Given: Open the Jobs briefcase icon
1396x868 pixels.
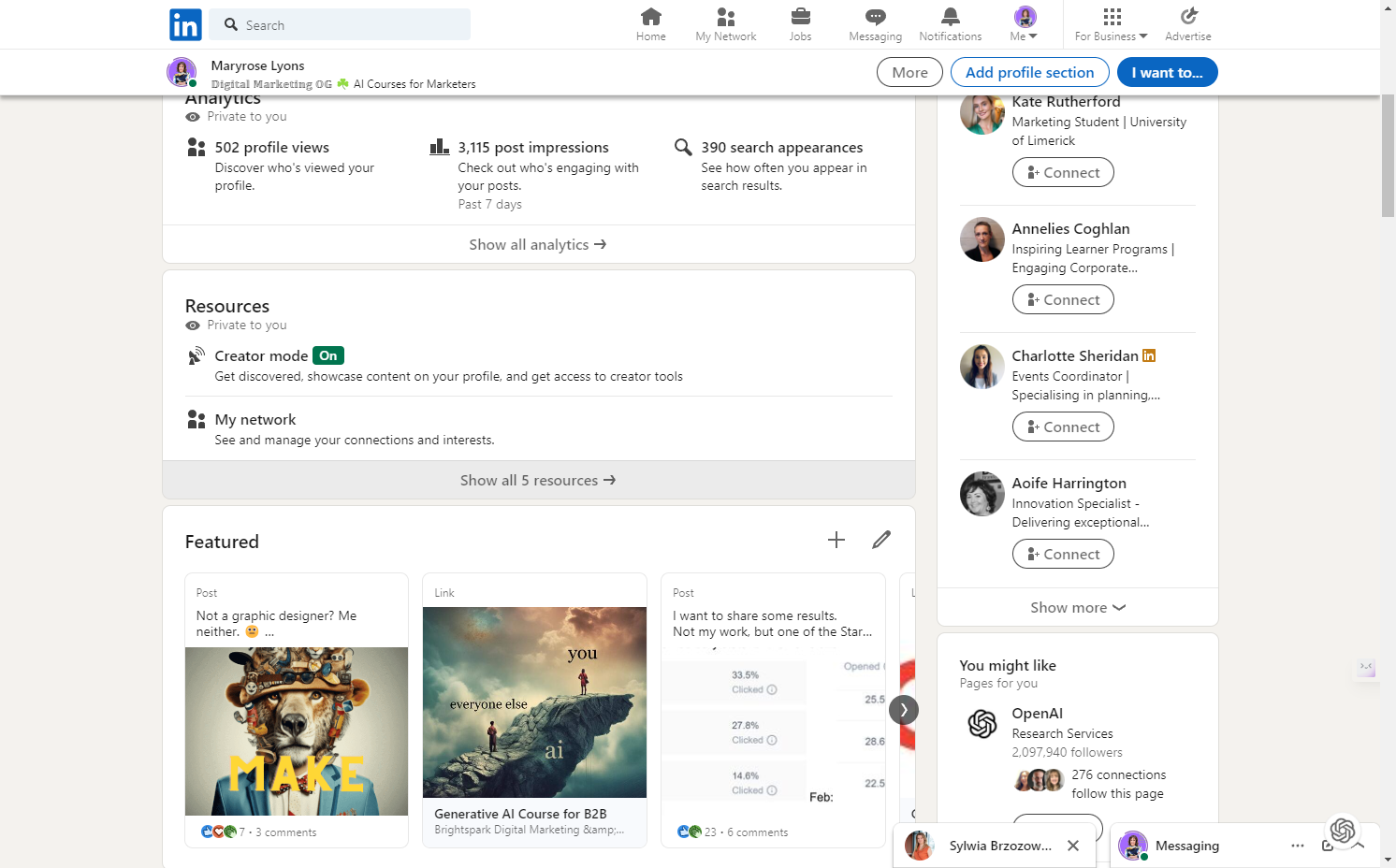Looking at the screenshot, I should [801, 24].
